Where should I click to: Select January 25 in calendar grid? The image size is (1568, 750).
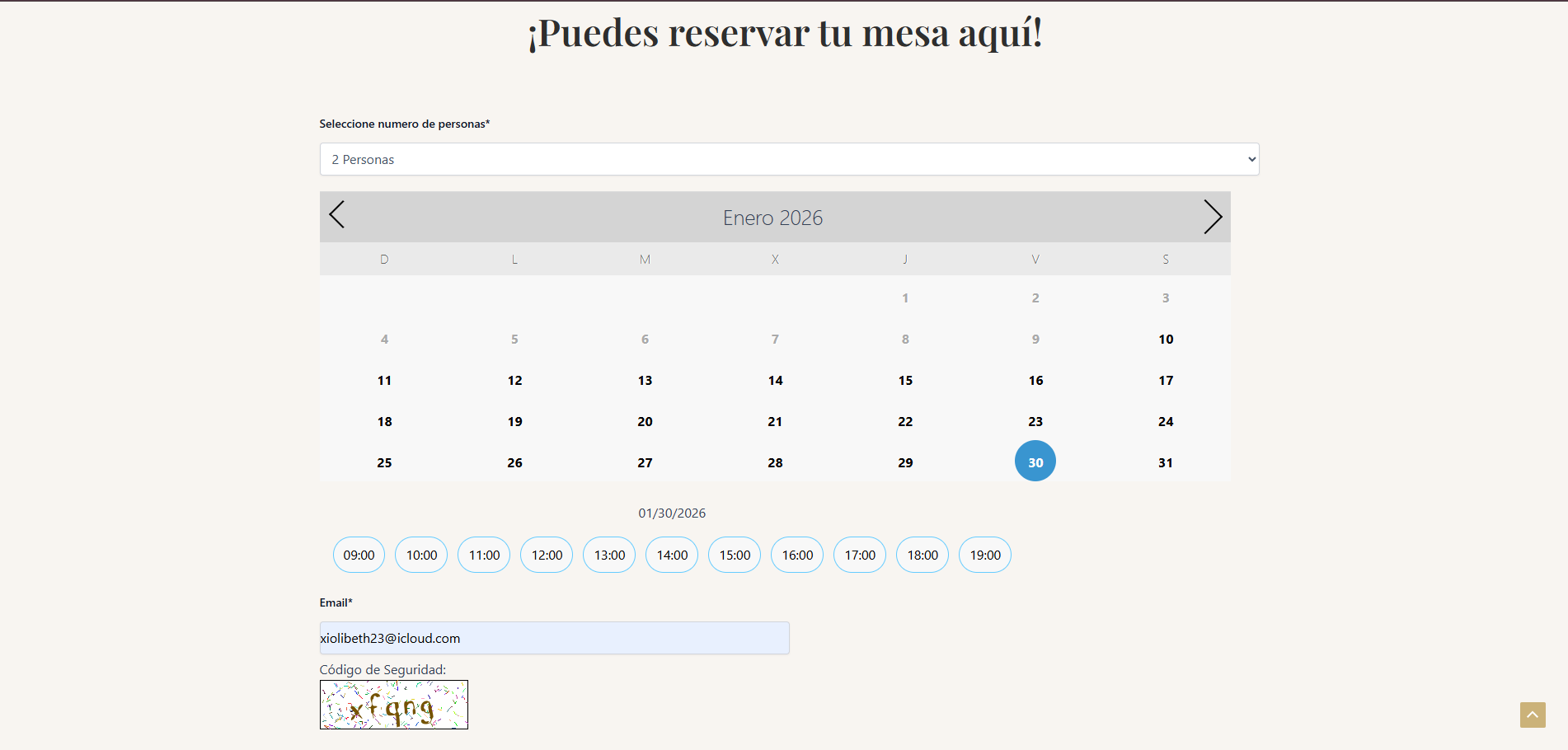[x=384, y=462]
